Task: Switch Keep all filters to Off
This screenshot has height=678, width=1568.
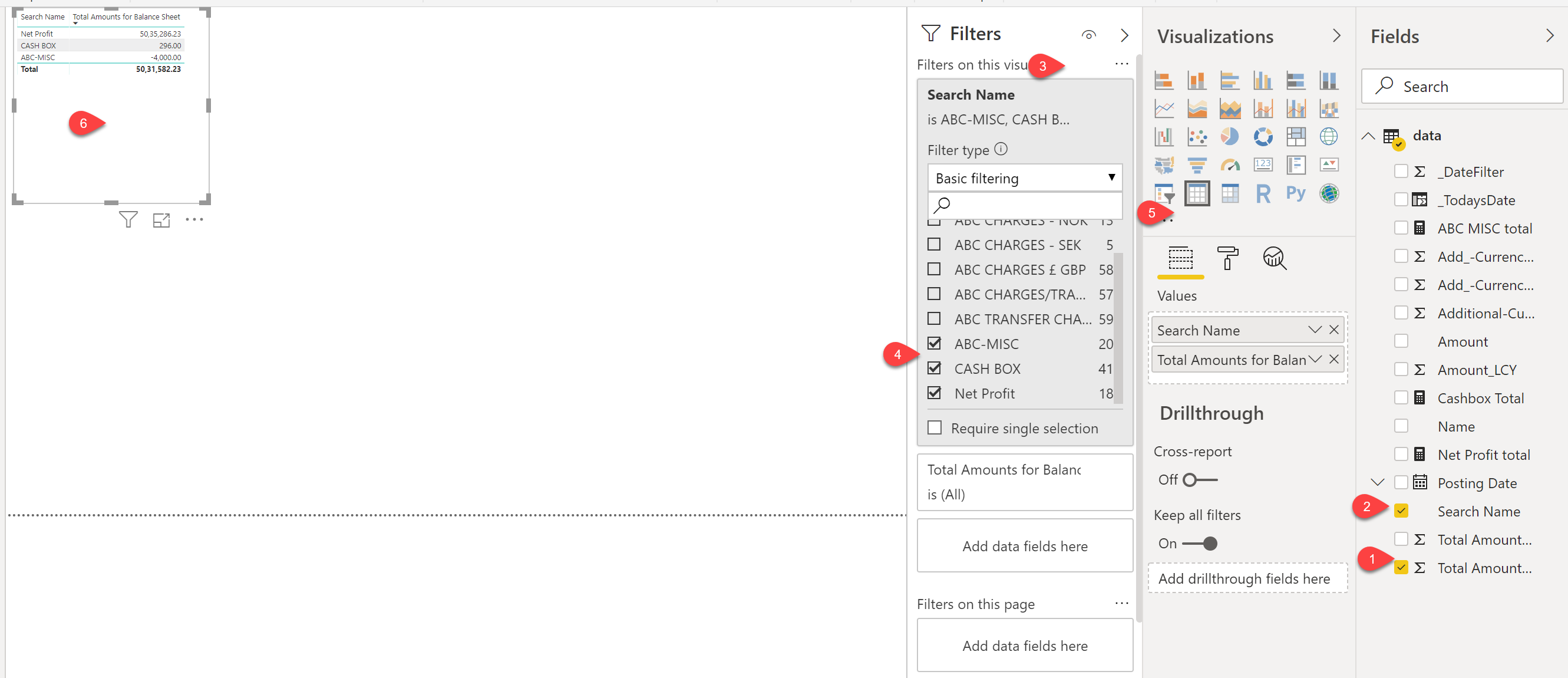Action: tap(1210, 544)
